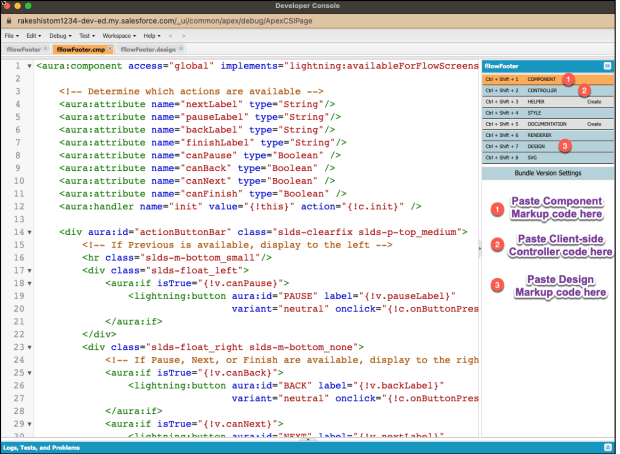
Task: Switch to the first flowFooter tab
Action: (24, 48)
